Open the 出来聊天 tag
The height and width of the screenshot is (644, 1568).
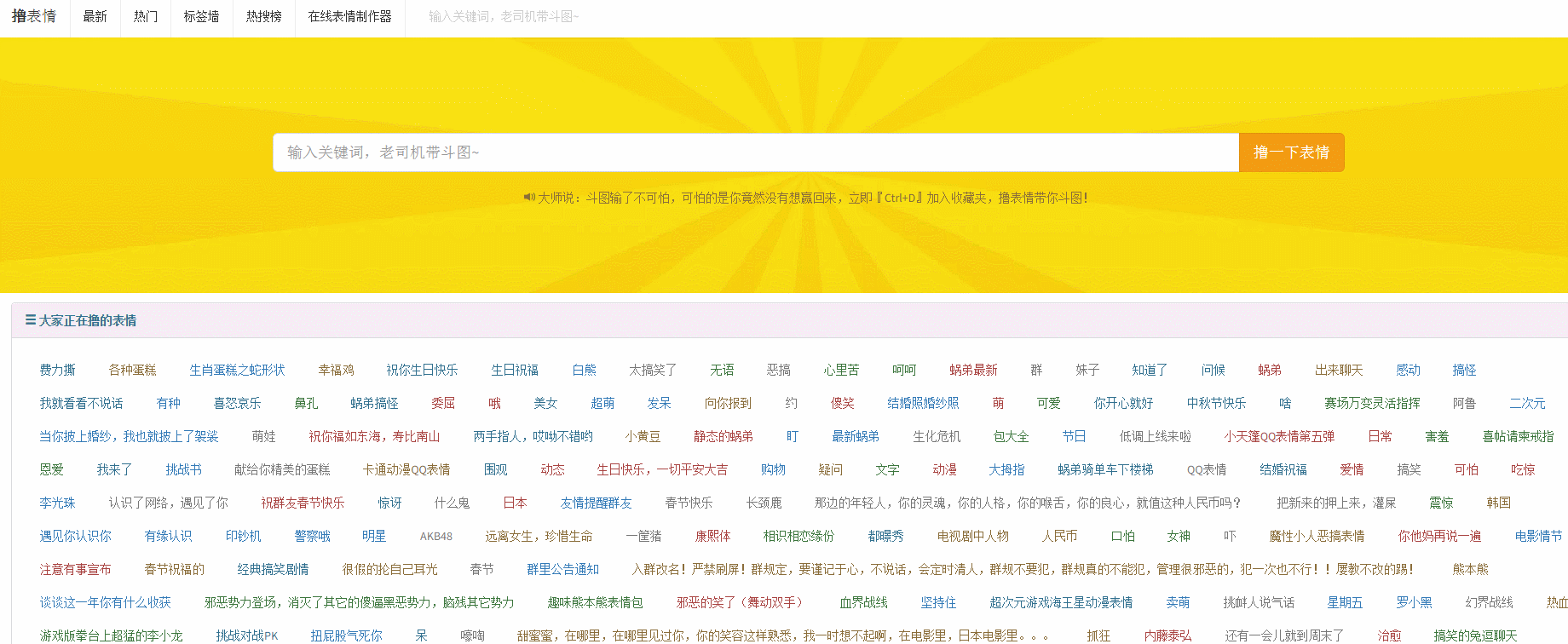click(x=1339, y=370)
